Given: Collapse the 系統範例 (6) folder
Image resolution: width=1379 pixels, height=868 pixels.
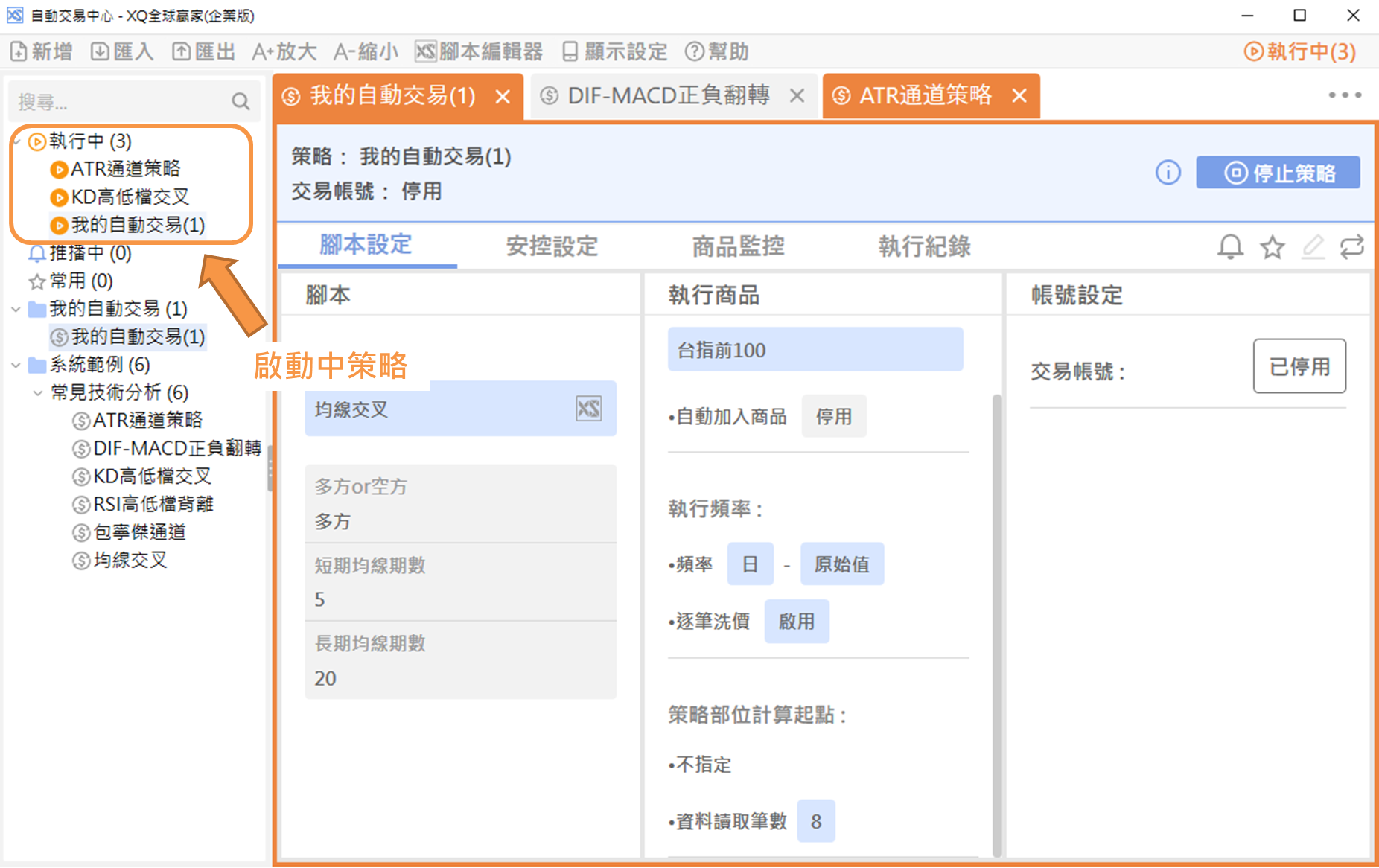Looking at the screenshot, I should click(x=16, y=365).
